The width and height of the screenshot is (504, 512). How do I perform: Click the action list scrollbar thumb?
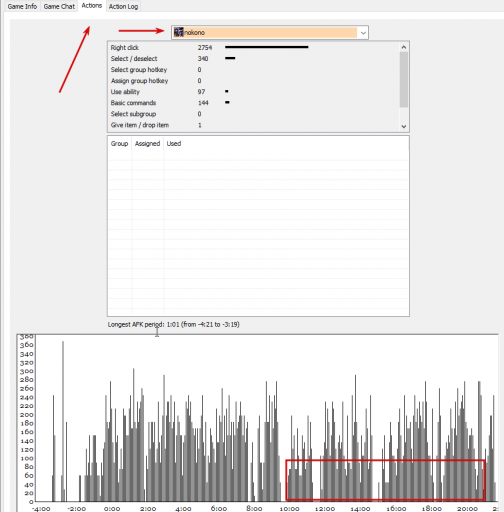(404, 80)
